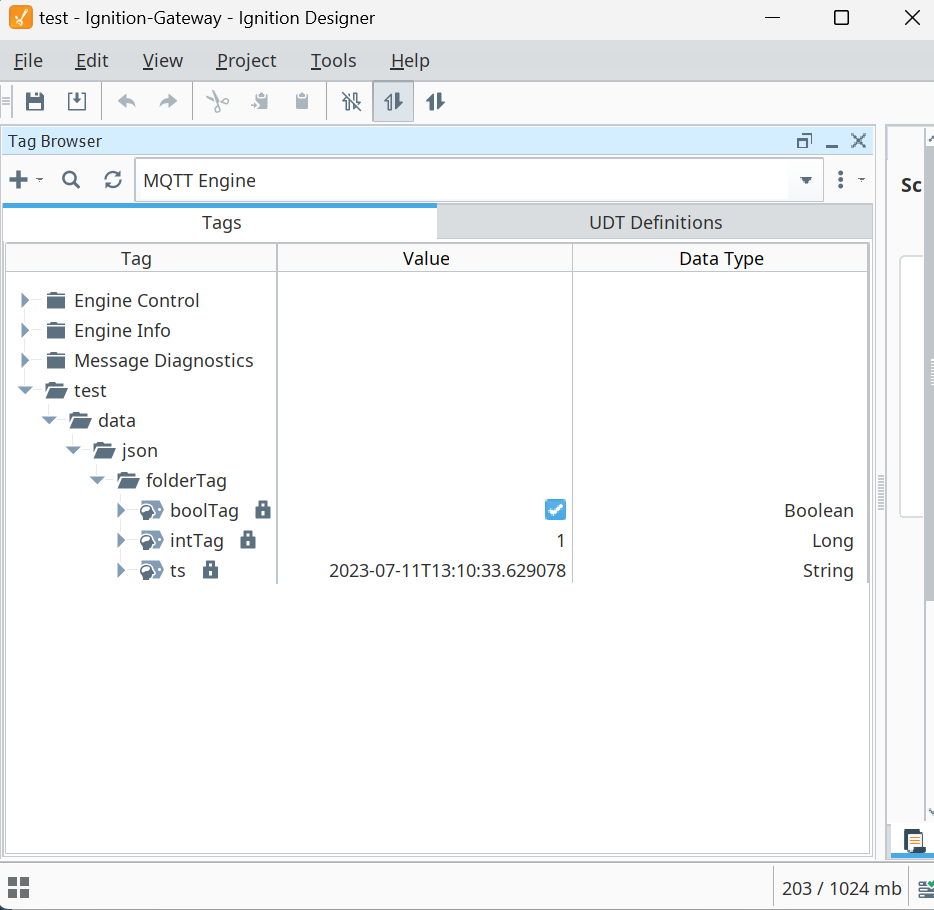934x910 pixels.
Task: Expand the ts tag properties
Action: [121, 570]
